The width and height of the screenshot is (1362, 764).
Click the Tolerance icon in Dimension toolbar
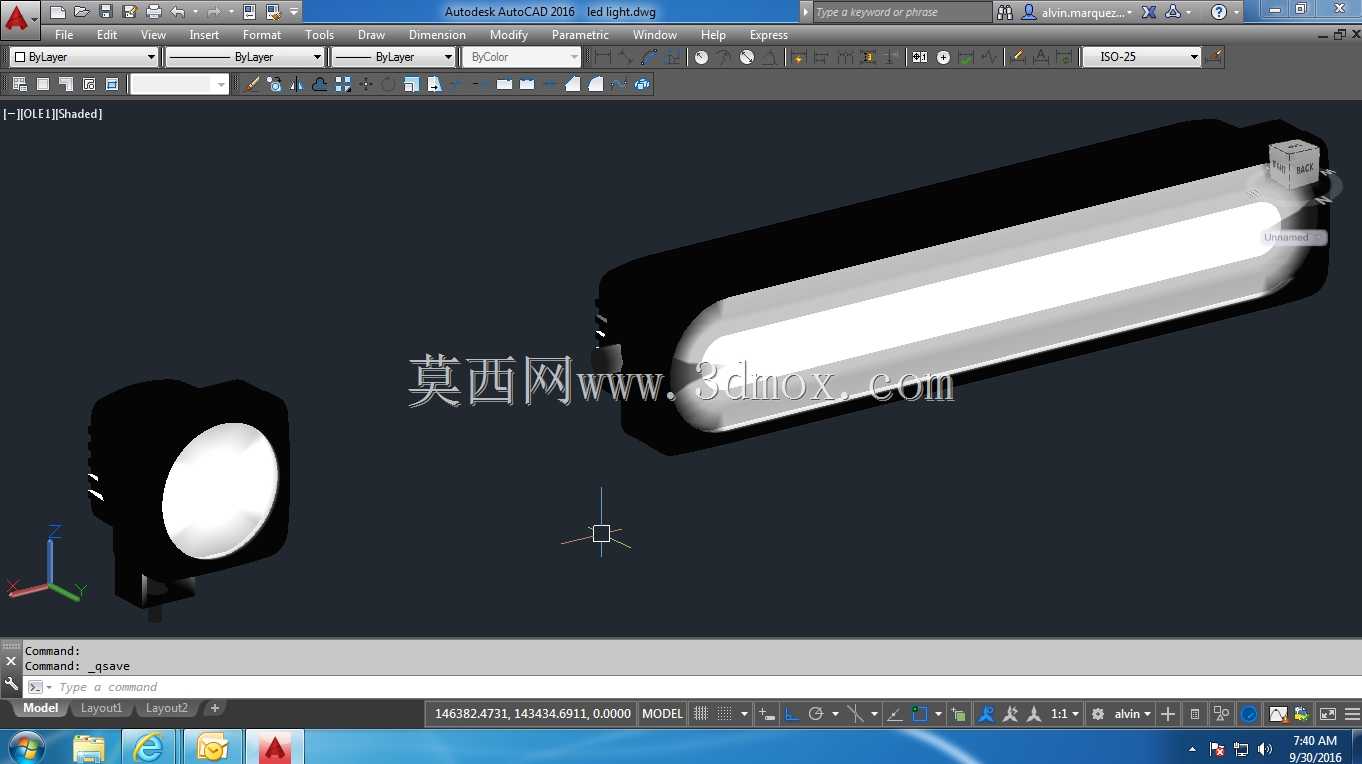click(919, 57)
